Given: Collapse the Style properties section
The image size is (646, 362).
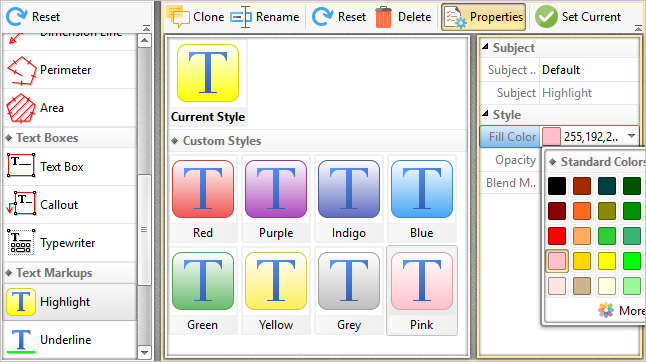Looking at the screenshot, I should point(485,114).
